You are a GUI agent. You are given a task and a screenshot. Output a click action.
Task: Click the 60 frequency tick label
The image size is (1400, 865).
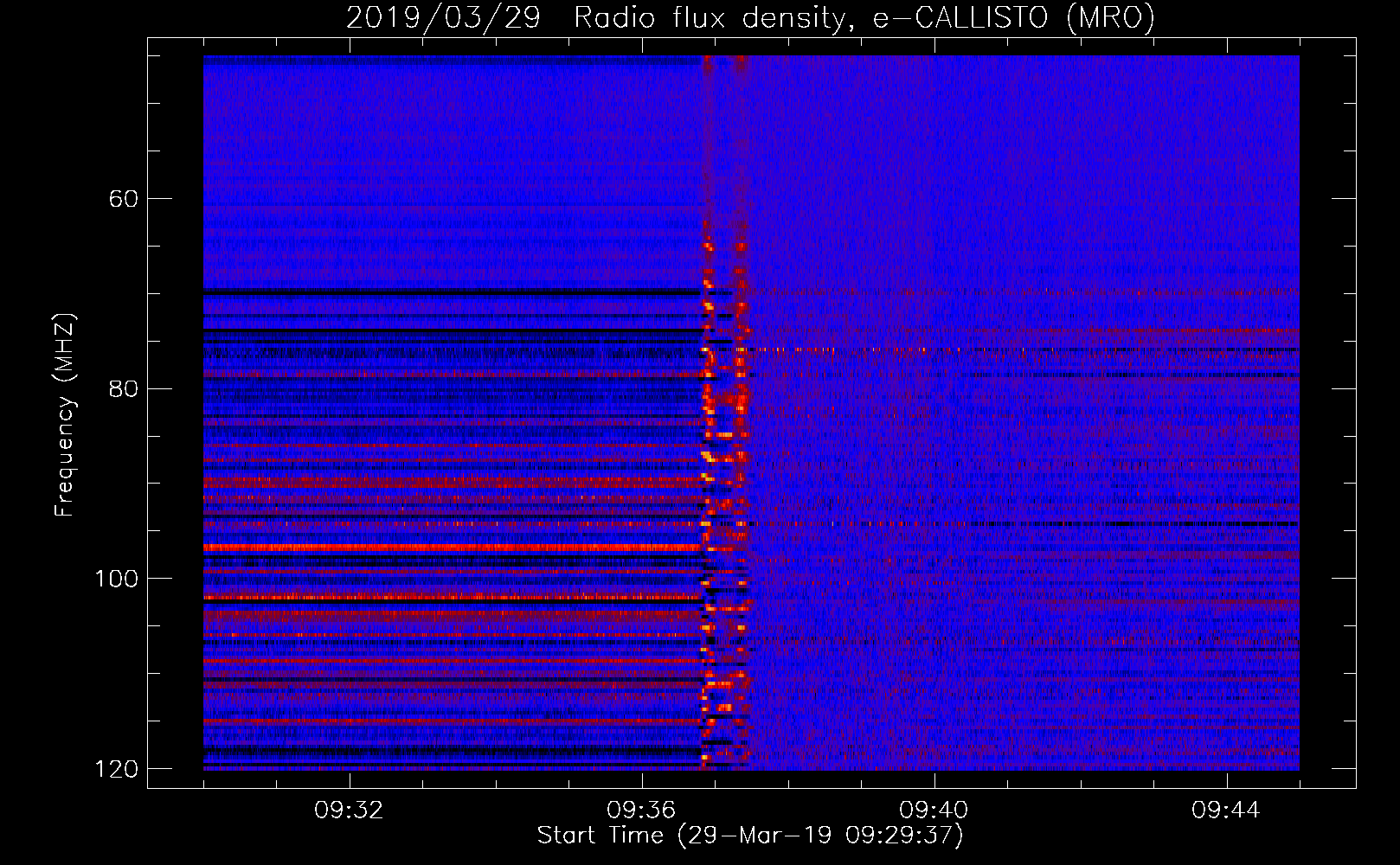click(x=123, y=199)
